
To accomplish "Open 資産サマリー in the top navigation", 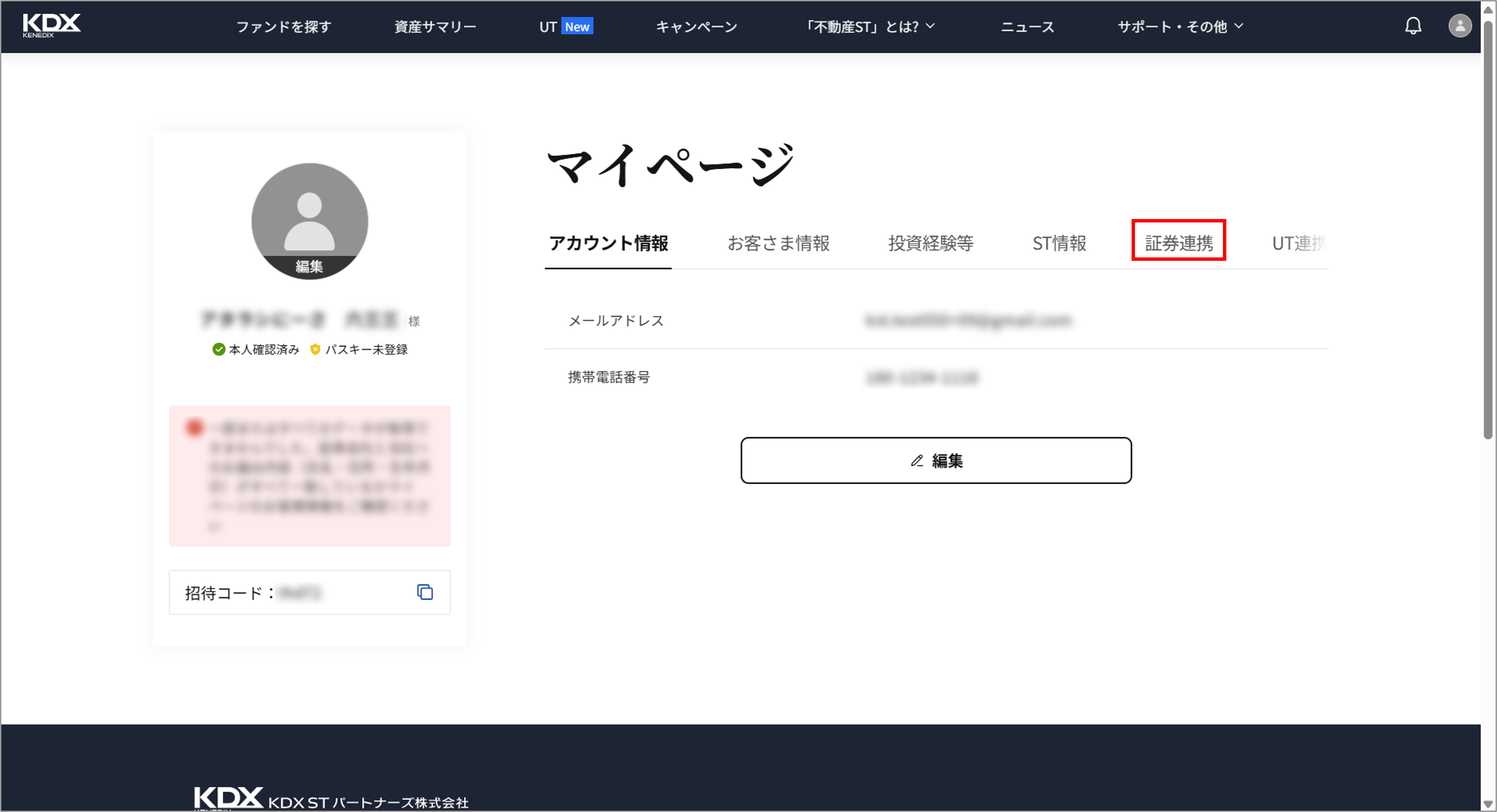I will click(435, 27).
